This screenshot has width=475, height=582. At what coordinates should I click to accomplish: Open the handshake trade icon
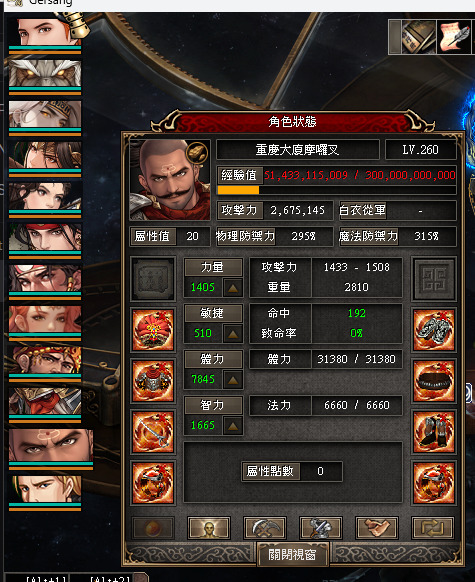pyautogui.click(x=377, y=528)
